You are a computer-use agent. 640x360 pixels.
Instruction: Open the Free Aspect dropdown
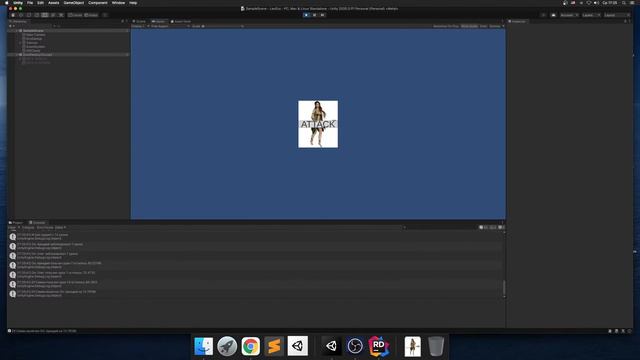169,26
